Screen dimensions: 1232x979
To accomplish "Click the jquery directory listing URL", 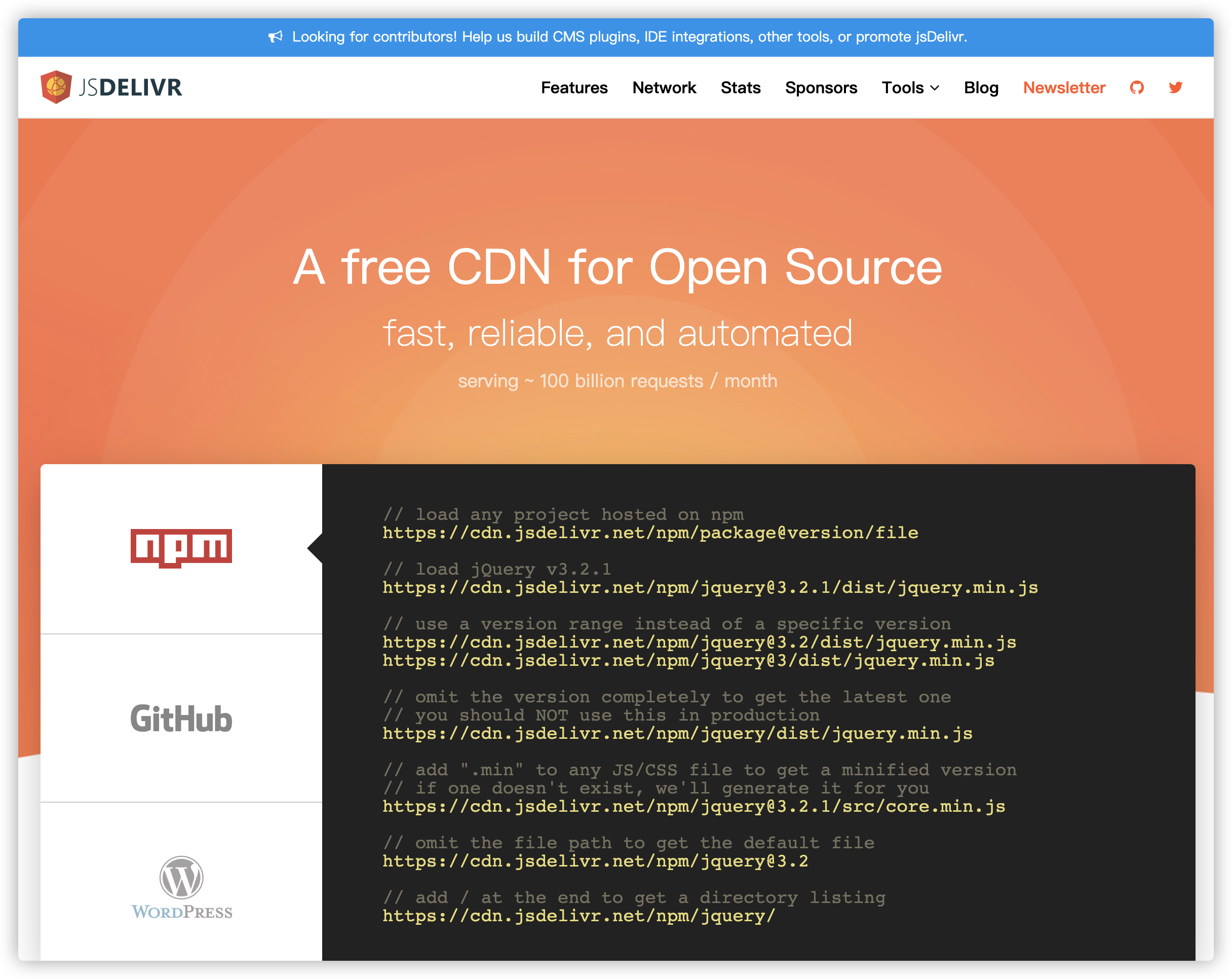I will 579,916.
